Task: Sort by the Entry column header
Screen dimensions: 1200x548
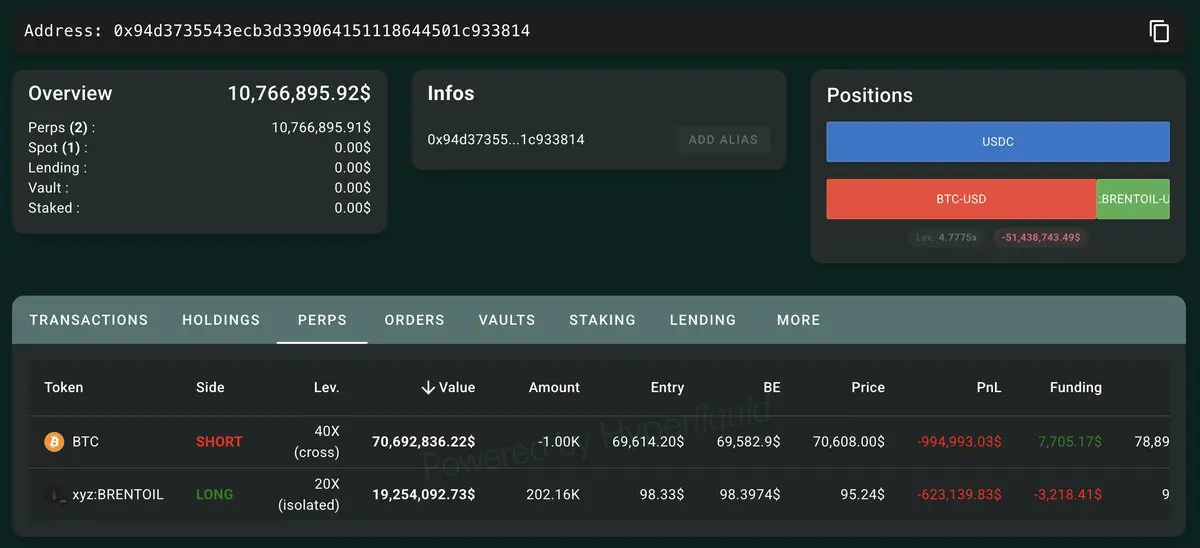Action: tap(667, 387)
